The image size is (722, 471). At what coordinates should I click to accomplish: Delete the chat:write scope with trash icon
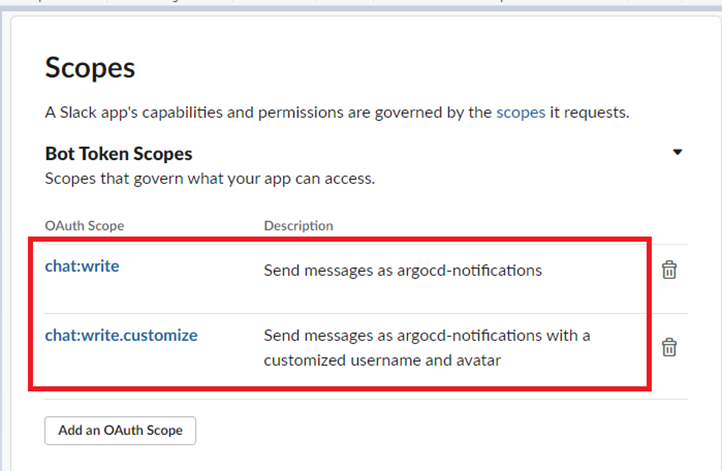point(670,270)
